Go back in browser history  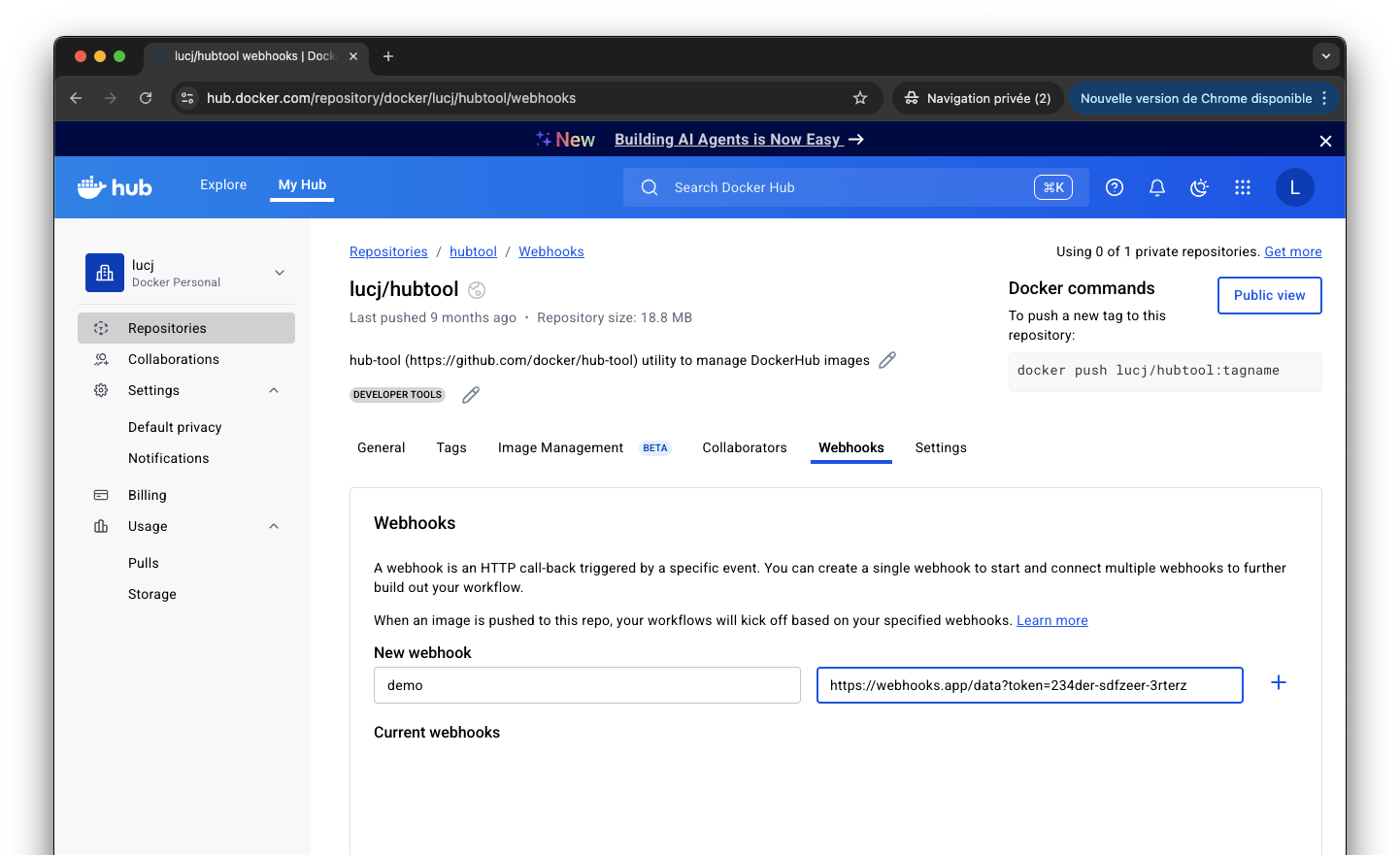(76, 98)
